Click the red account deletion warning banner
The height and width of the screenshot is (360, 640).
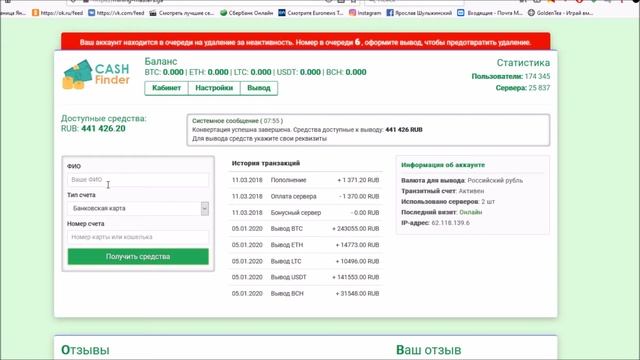305,42
